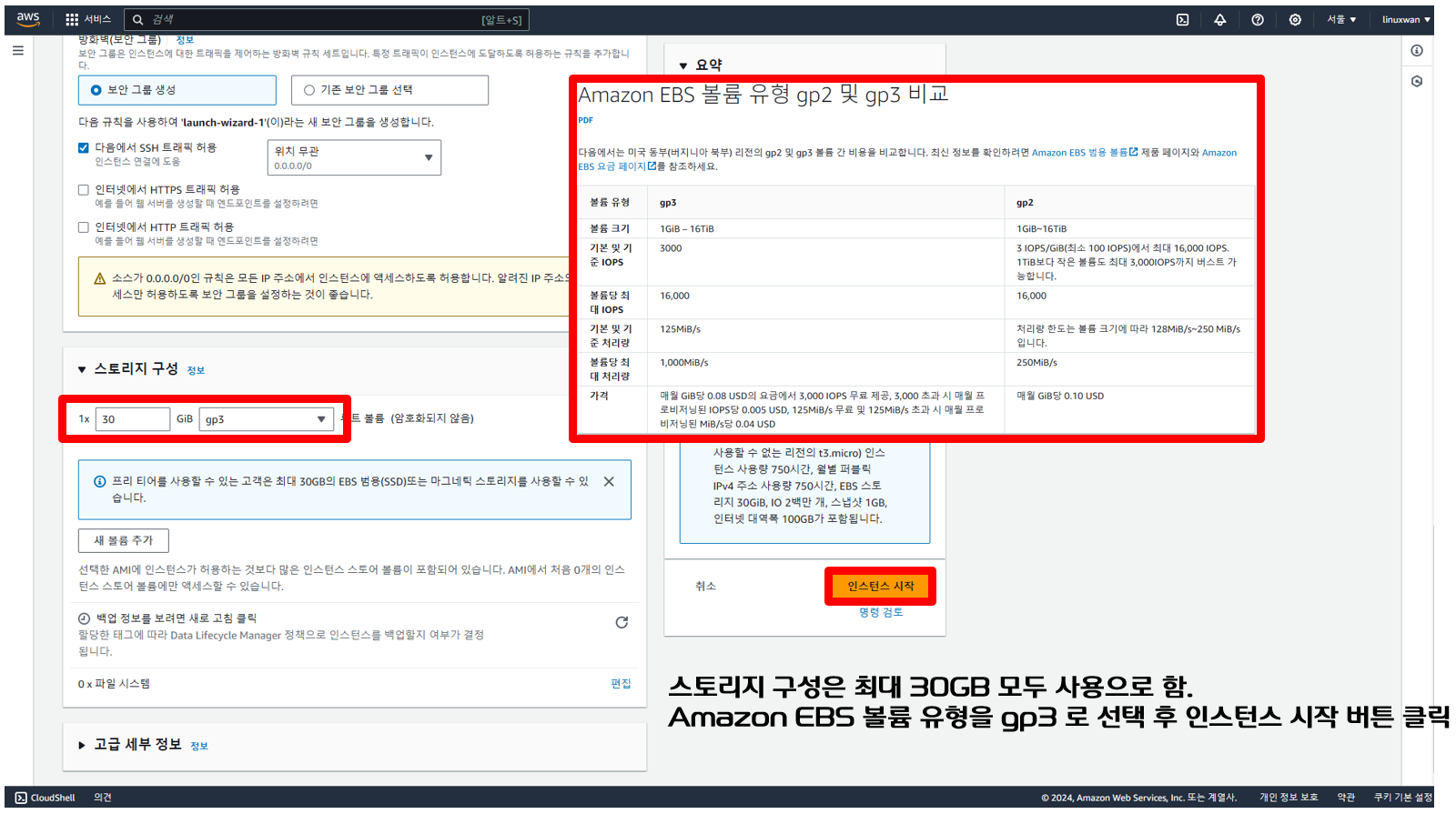Screen dimensions: 1456x814
Task: Open 정보 link beside 스토리지 구성
Action: tap(196, 371)
